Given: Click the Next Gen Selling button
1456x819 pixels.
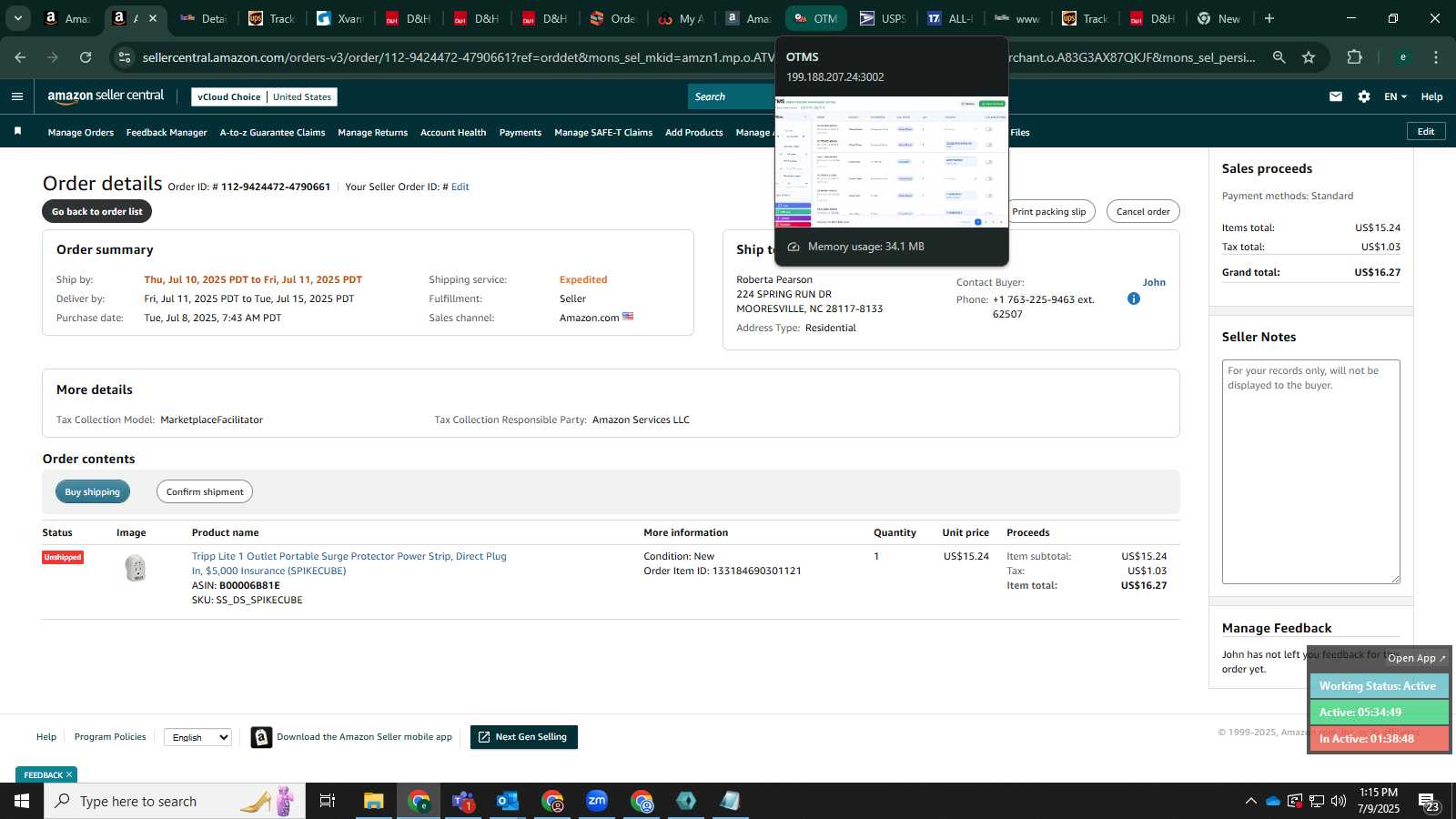Looking at the screenshot, I should click(524, 737).
